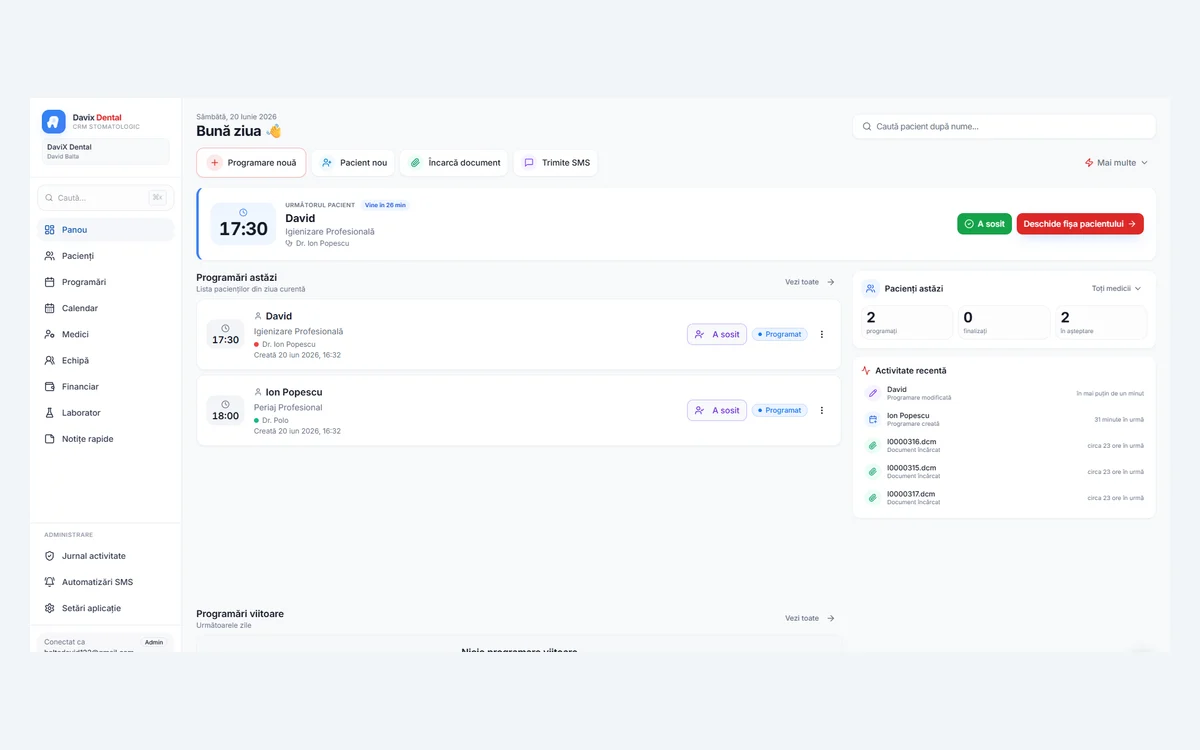Click Încarcă document button
The height and width of the screenshot is (750, 1200).
(x=455, y=163)
